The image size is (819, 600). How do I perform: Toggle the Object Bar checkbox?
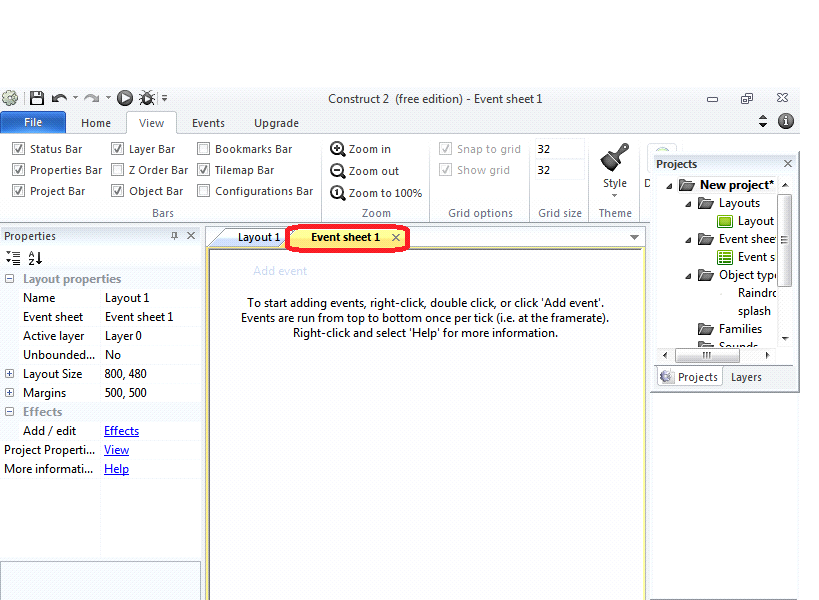(118, 191)
